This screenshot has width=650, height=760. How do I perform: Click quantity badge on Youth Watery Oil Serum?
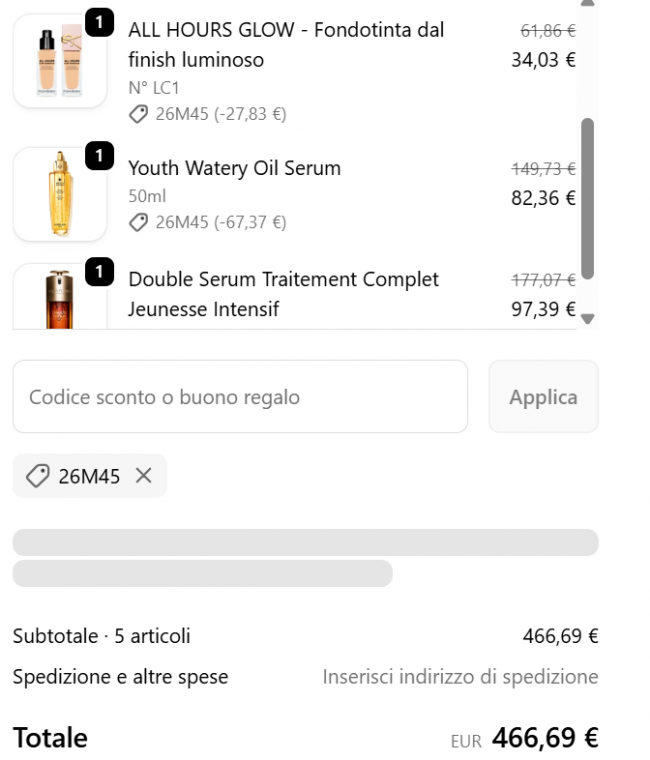click(x=99, y=156)
